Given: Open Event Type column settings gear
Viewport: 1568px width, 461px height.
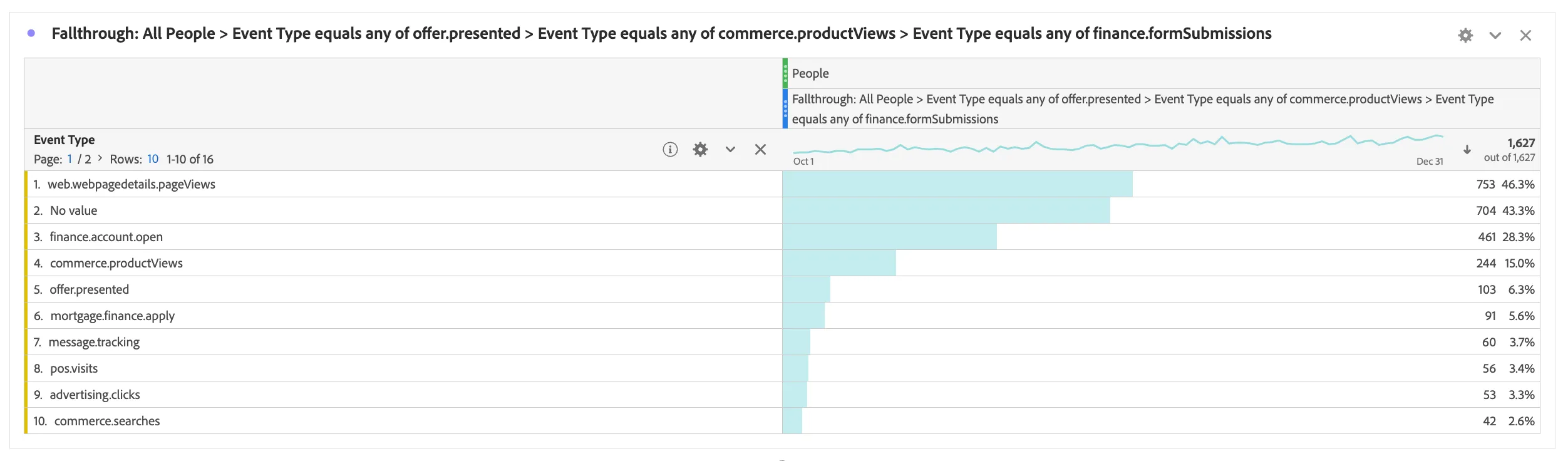Looking at the screenshot, I should tap(700, 149).
